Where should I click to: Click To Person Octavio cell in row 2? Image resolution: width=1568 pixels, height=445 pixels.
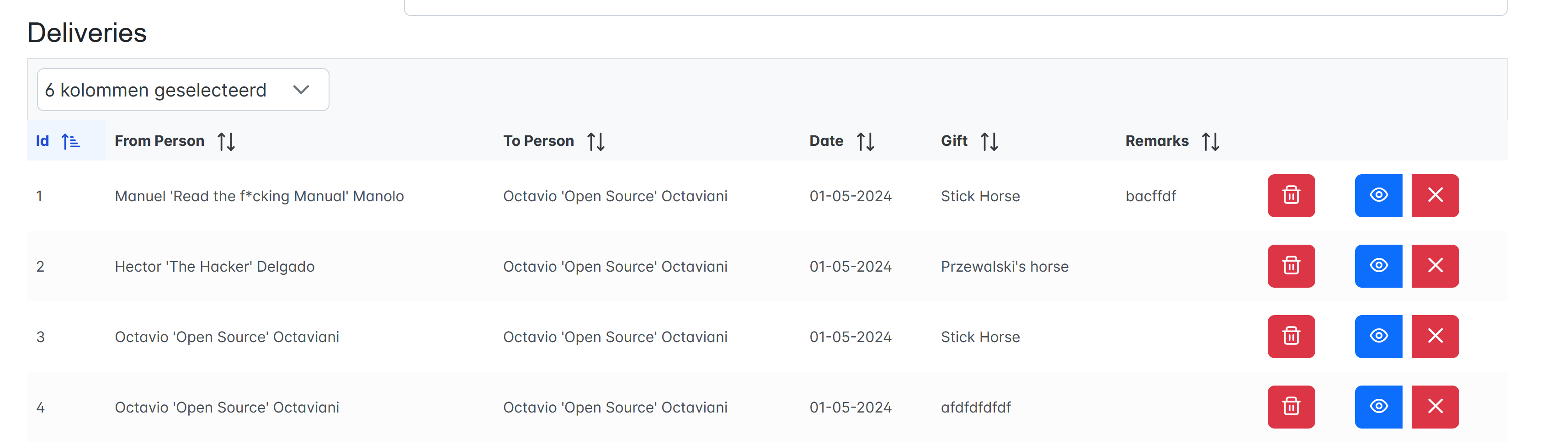coord(615,267)
